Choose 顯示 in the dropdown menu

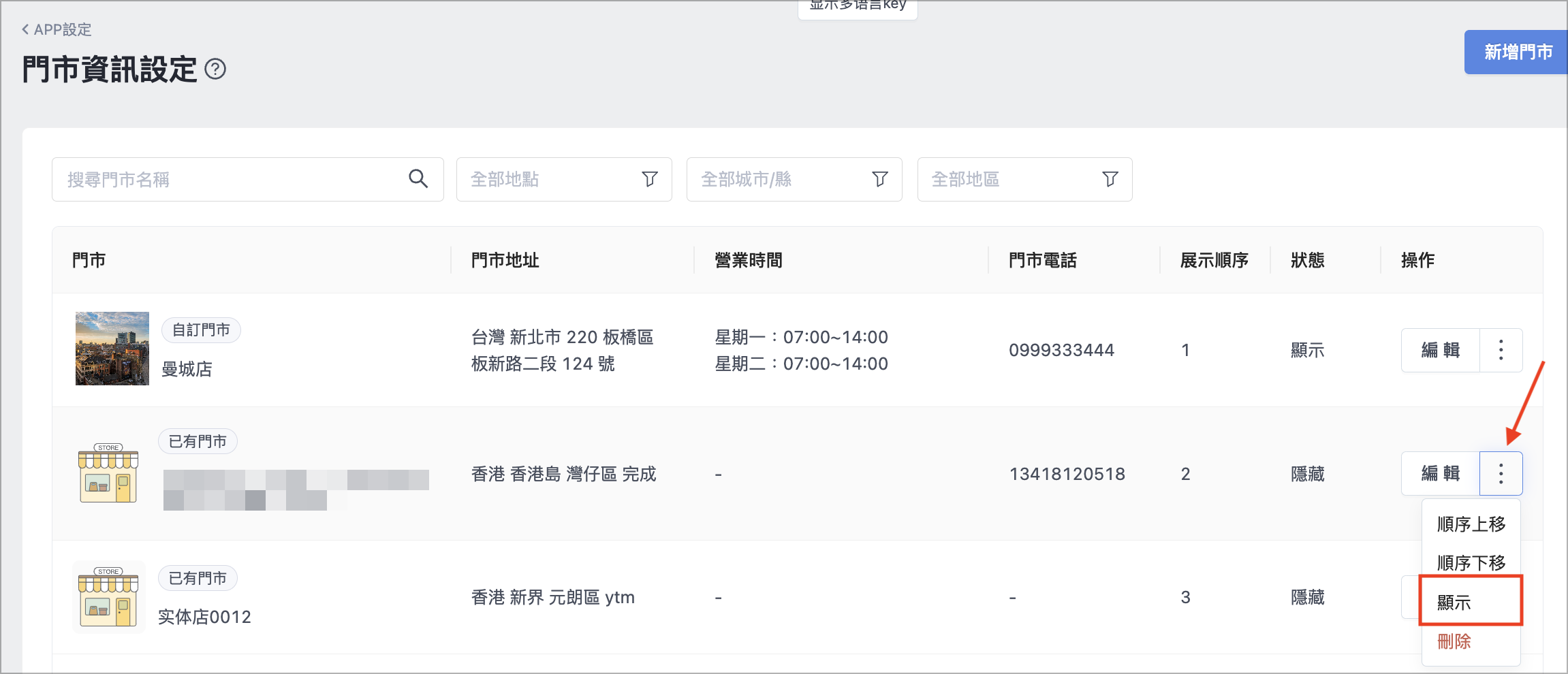[1471, 602]
